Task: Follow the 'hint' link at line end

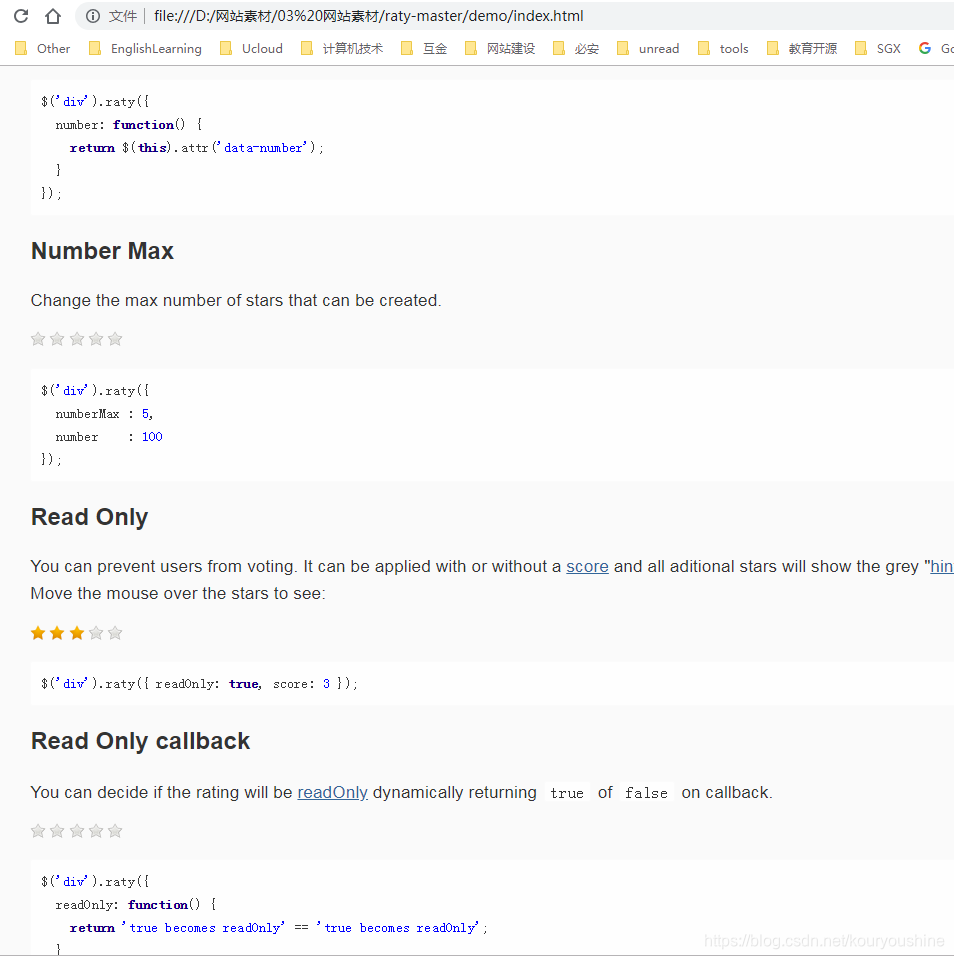Action: click(x=942, y=567)
